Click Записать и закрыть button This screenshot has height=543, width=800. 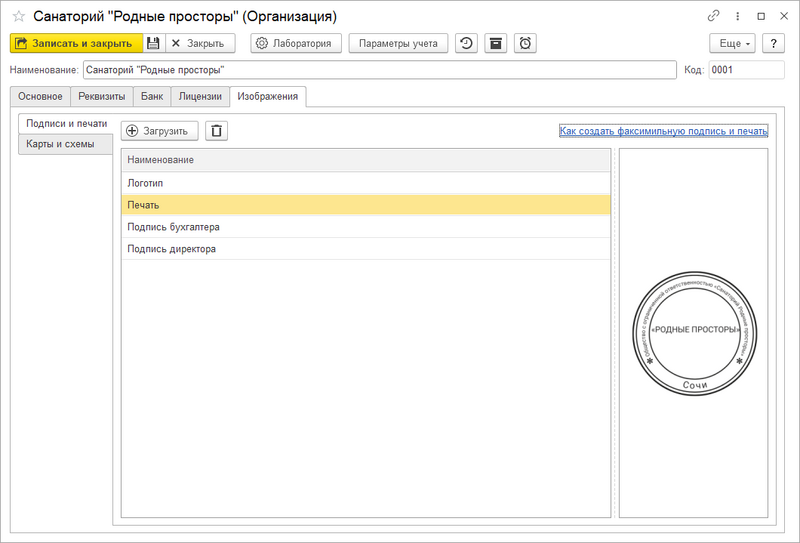[77, 43]
